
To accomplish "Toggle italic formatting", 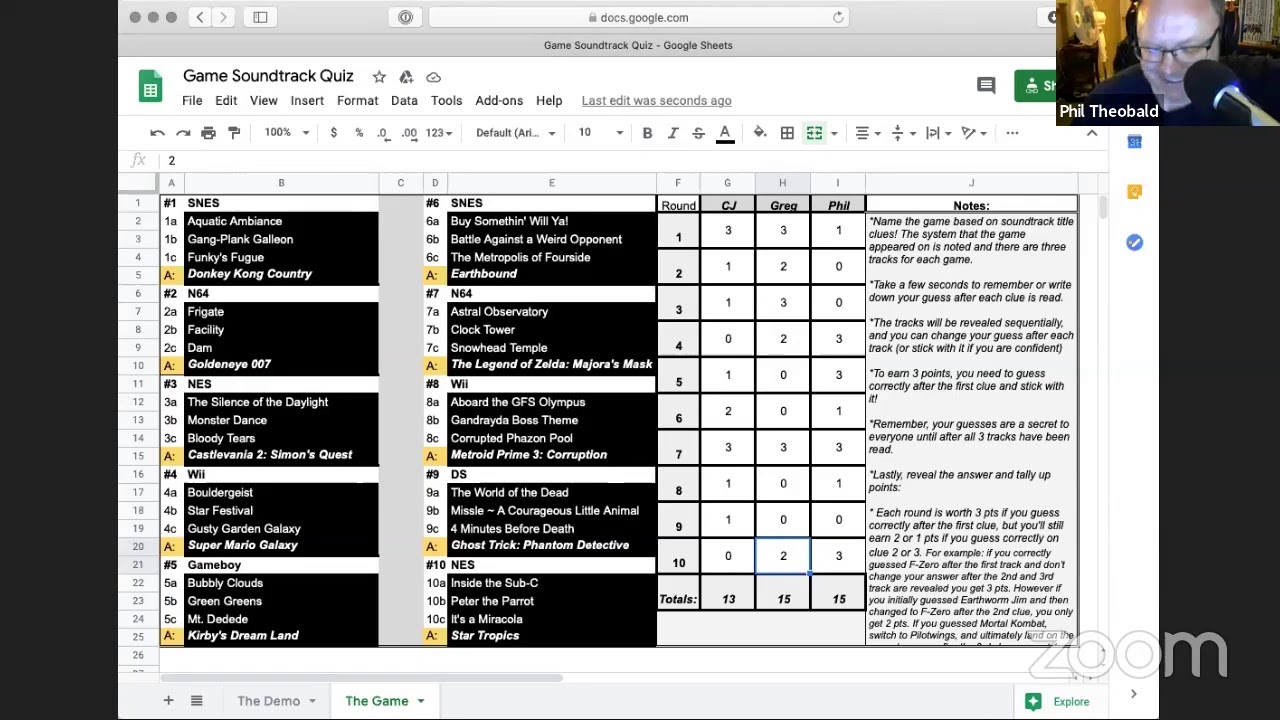I will 673,133.
